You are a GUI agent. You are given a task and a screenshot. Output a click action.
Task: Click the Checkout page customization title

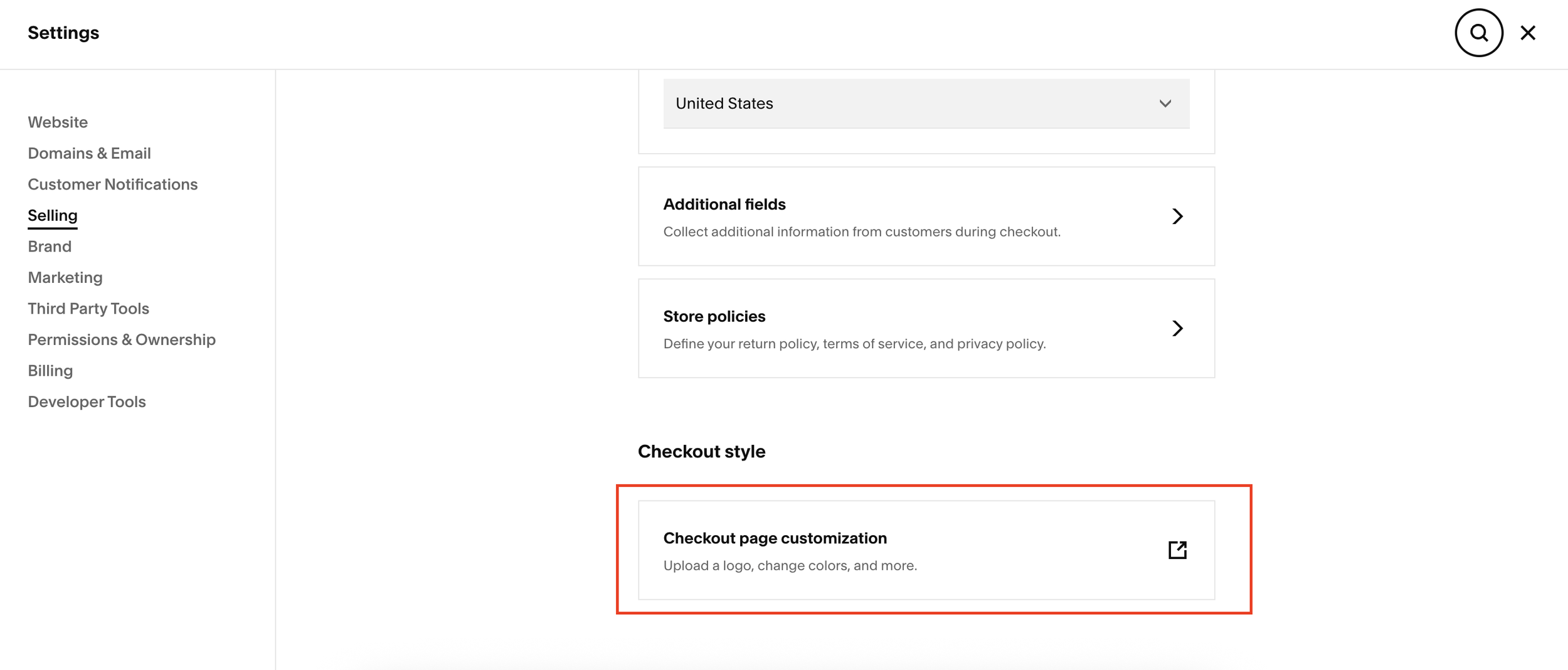[x=775, y=538]
